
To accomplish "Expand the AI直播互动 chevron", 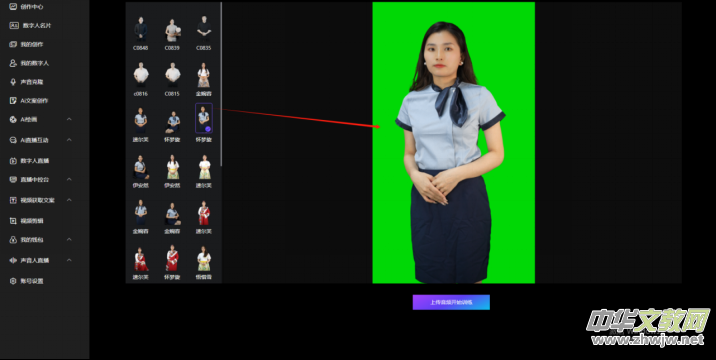I will pyautogui.click(x=69, y=140).
